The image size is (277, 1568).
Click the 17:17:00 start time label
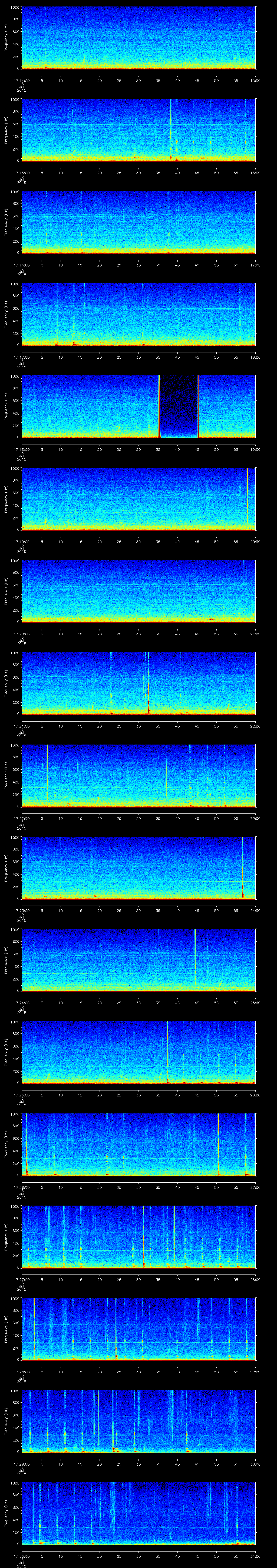click(21, 357)
